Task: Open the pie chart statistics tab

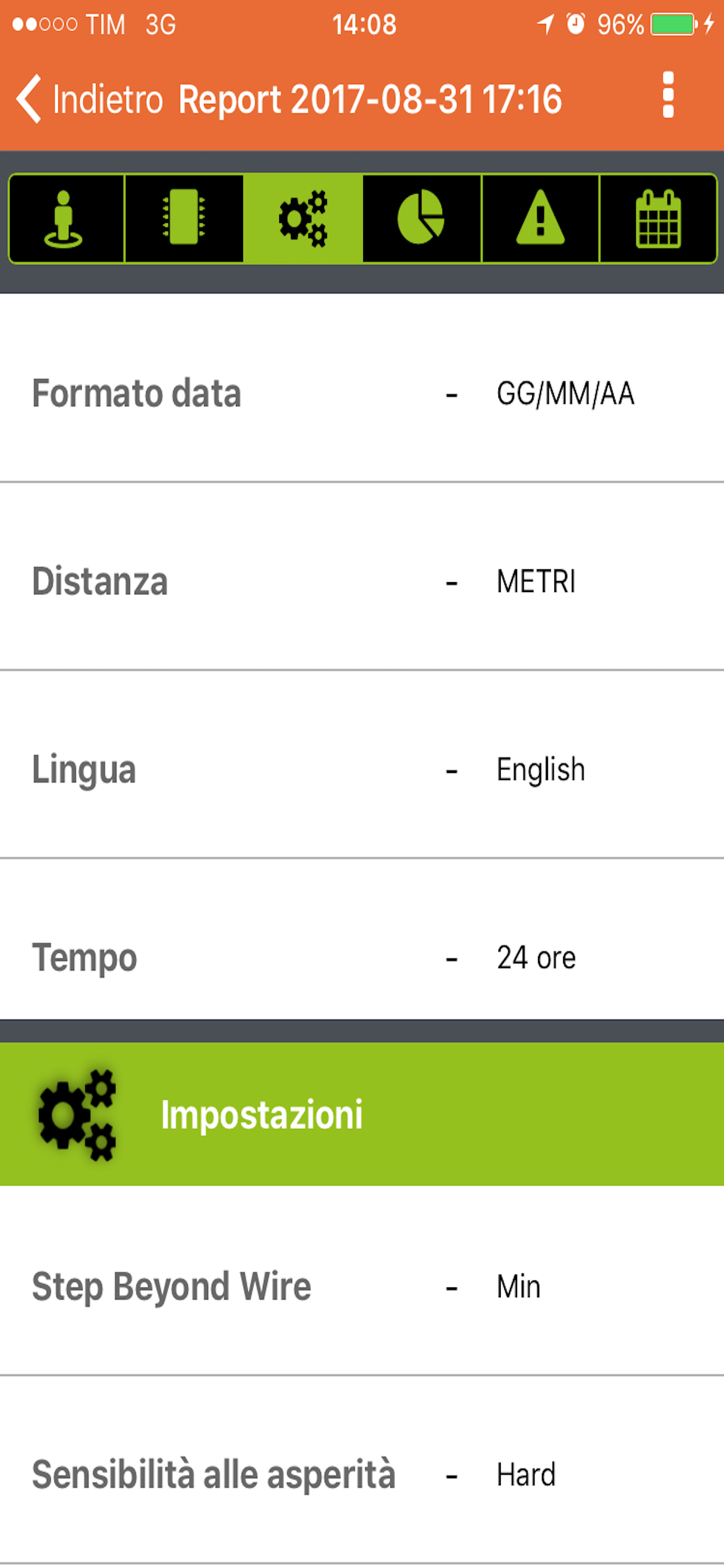Action: 421,219
